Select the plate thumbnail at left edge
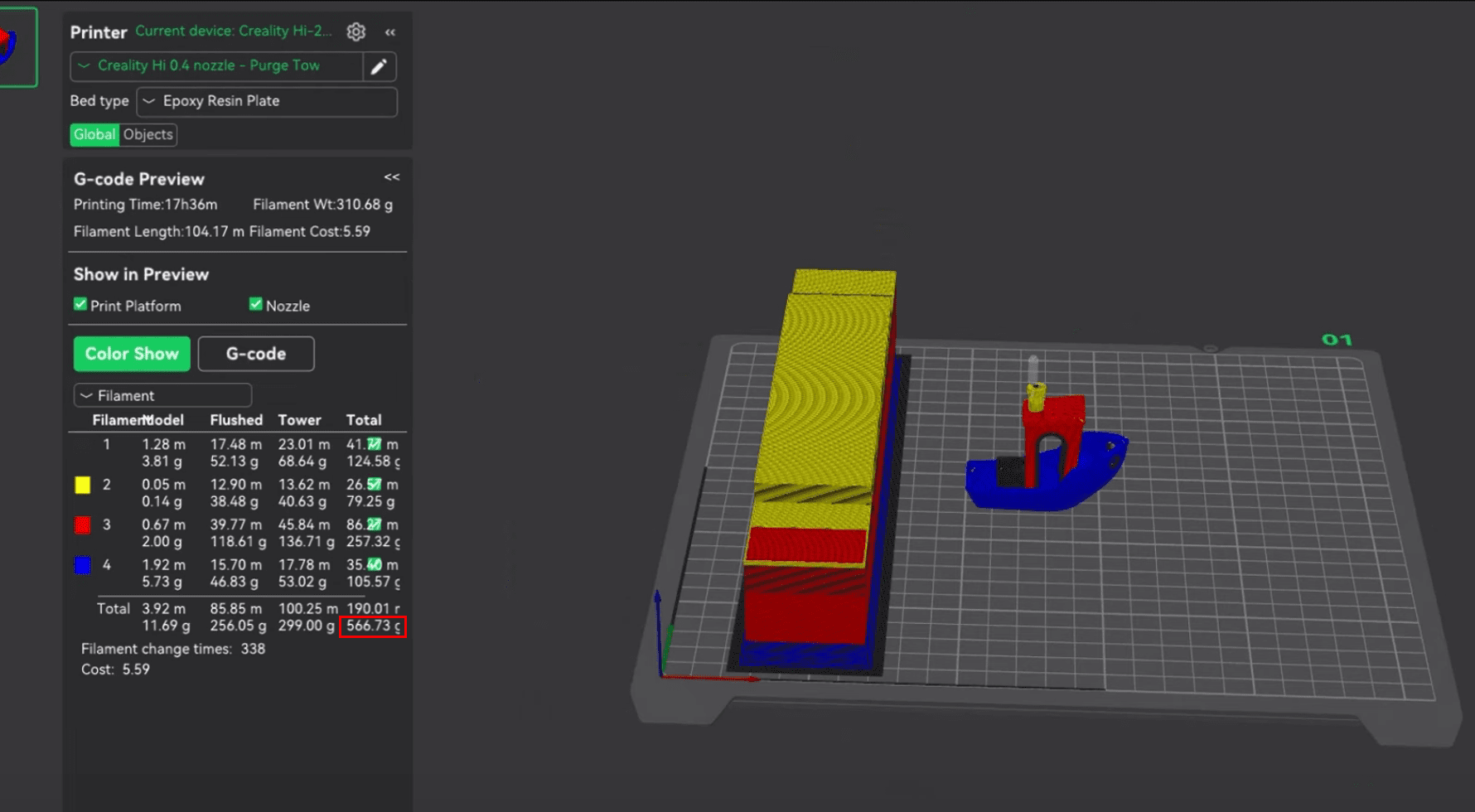1475x812 pixels. (x=17, y=46)
